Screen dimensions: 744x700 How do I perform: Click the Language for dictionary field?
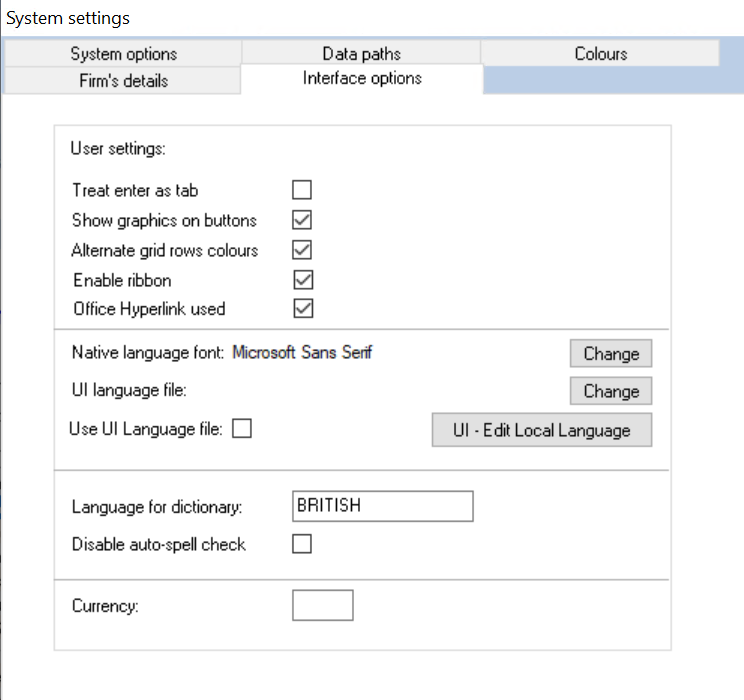tap(382, 506)
